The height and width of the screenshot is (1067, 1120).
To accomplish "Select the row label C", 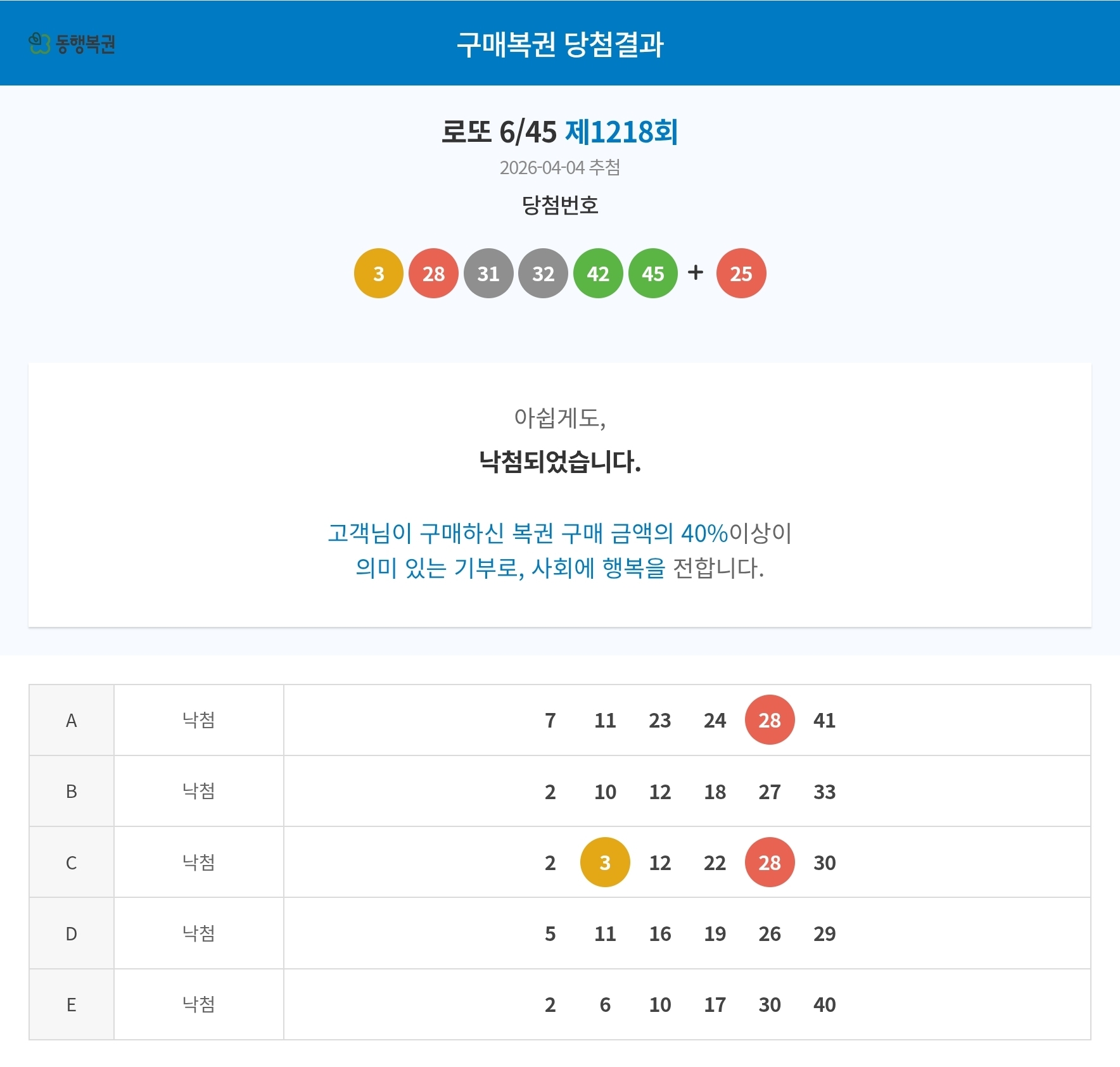I will [72, 862].
